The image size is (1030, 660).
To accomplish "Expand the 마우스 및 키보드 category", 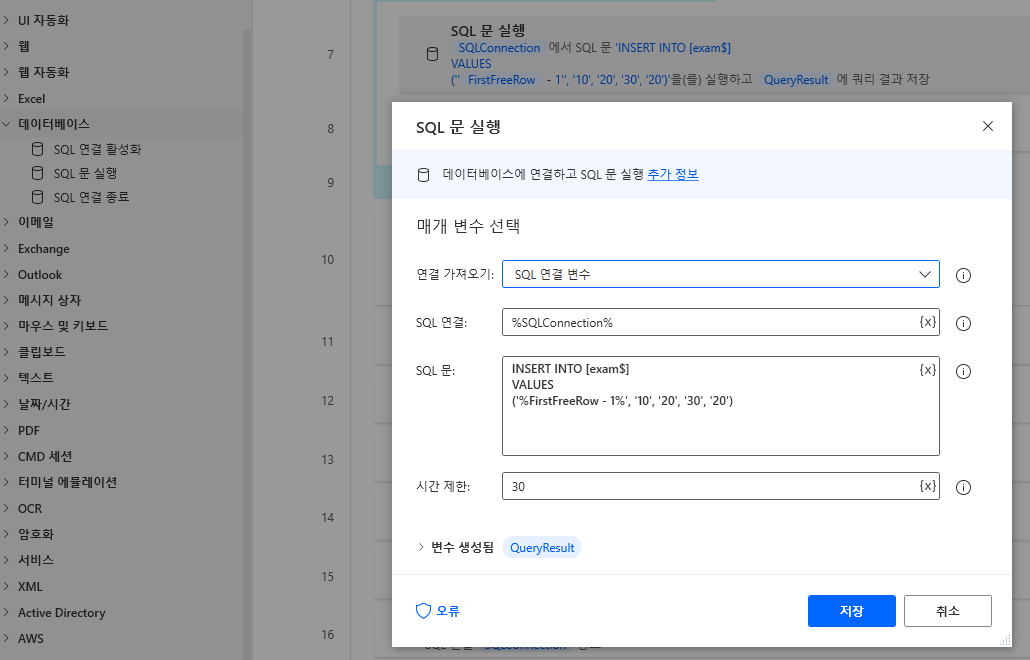I will (x=7, y=326).
